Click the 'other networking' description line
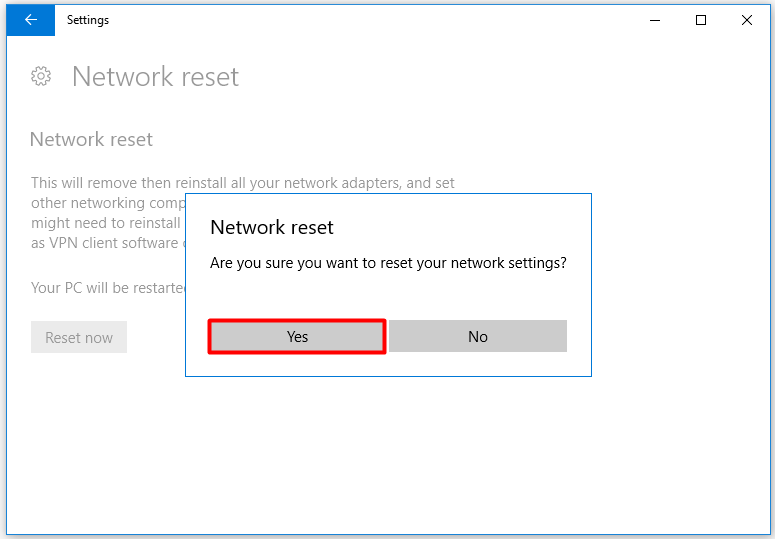Viewport: 775px width, 539px height. (x=108, y=203)
